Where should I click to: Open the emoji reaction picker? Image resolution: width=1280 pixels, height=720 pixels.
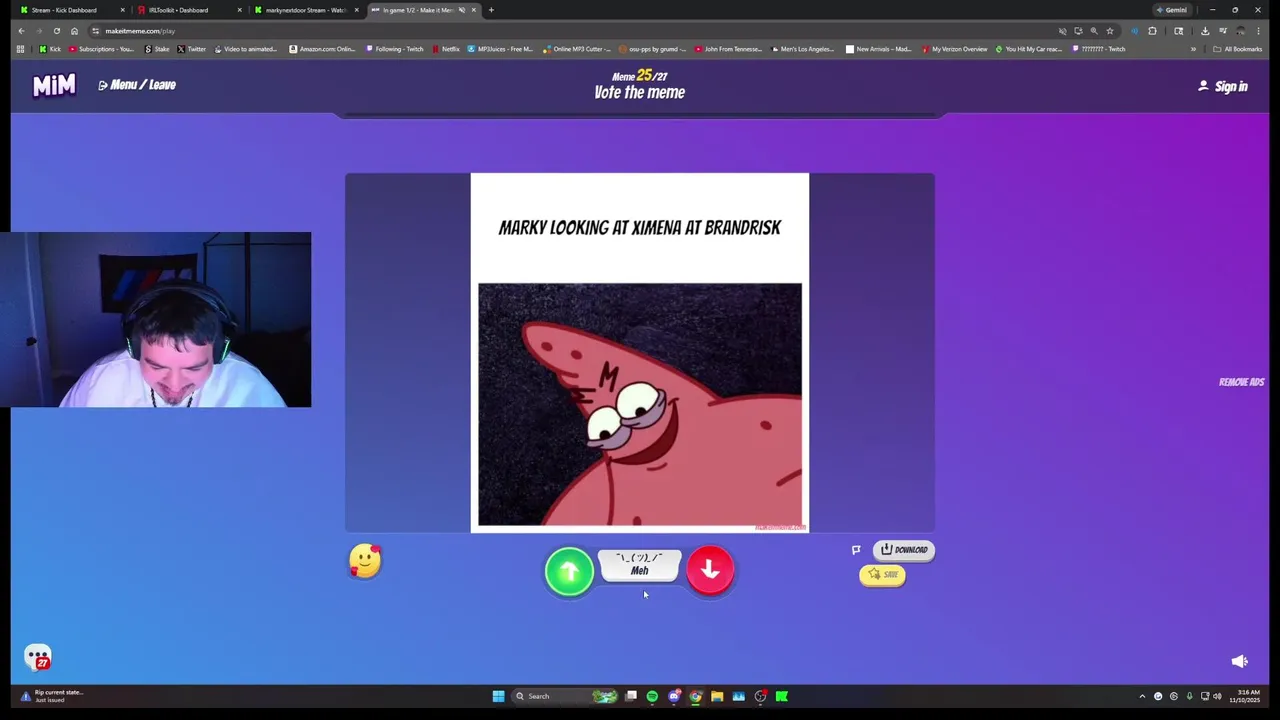[365, 561]
